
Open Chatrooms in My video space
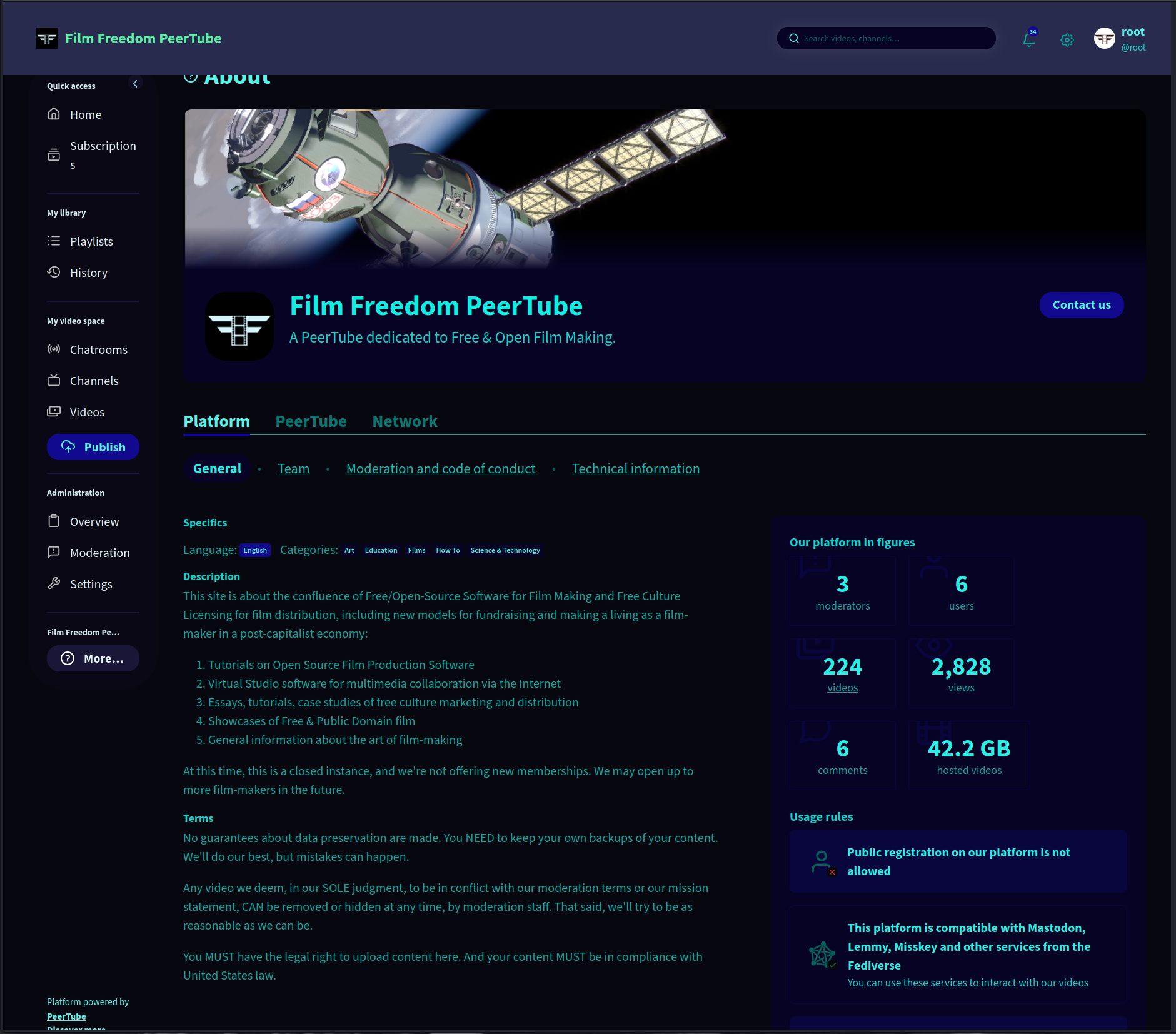(98, 349)
